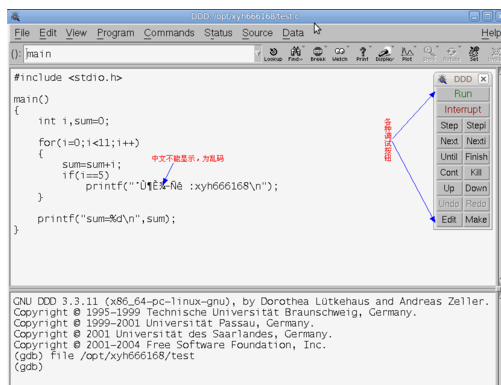Screen dimensions: 501x385
Task: Open the Data menu
Action: 293,33
